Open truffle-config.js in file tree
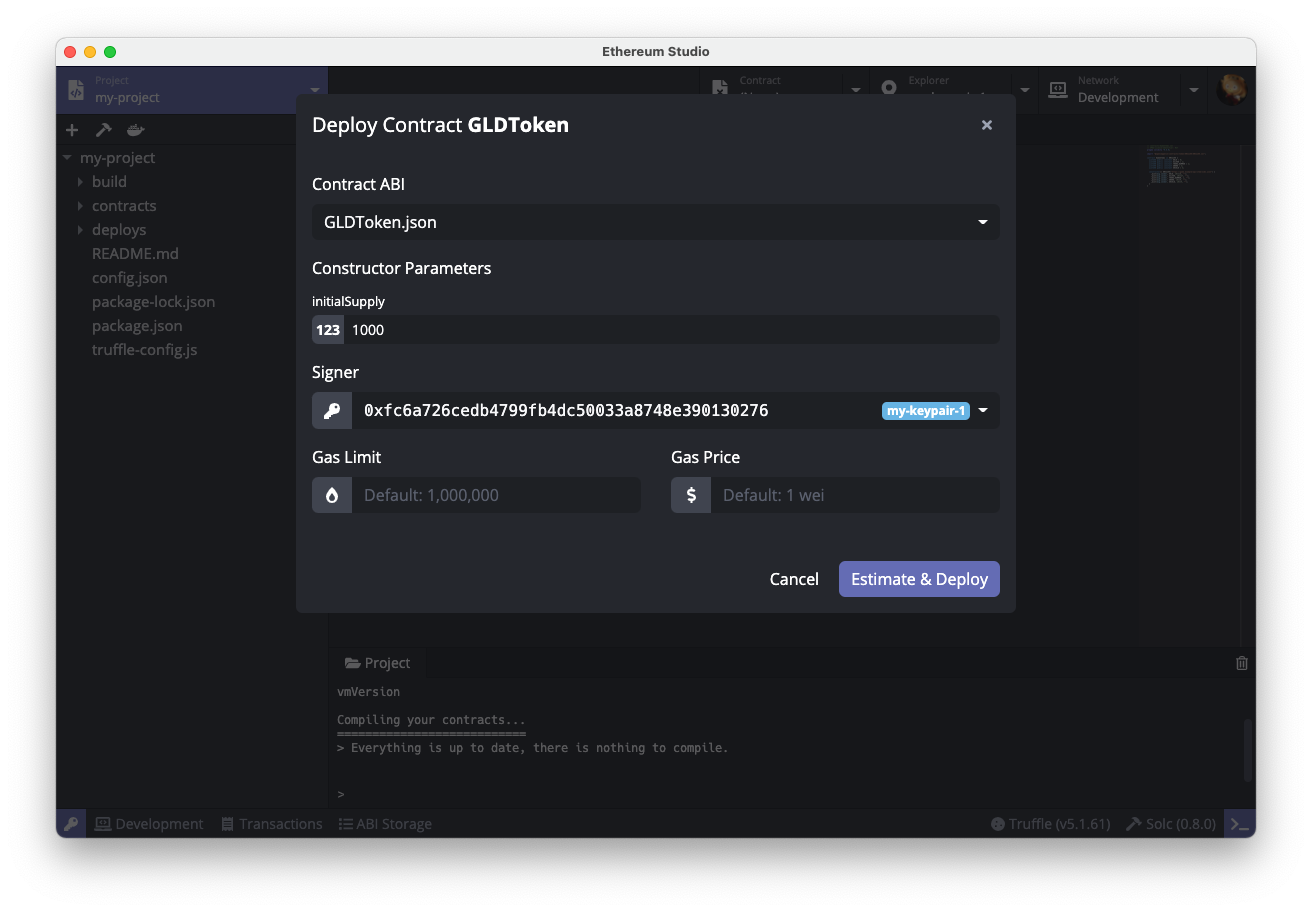 (145, 350)
